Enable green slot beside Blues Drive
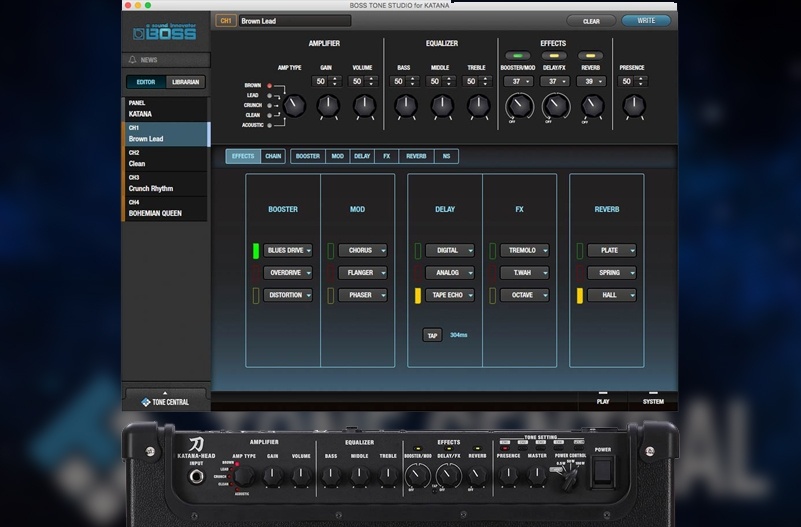801x527 pixels. 256,251
